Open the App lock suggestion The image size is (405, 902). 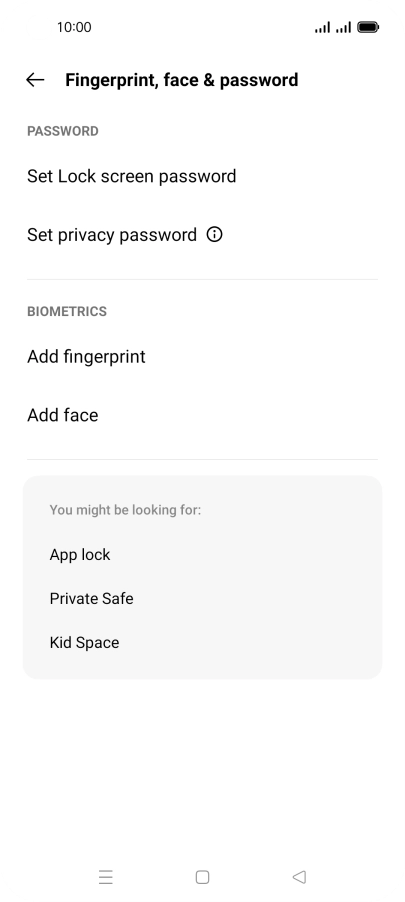(202, 555)
